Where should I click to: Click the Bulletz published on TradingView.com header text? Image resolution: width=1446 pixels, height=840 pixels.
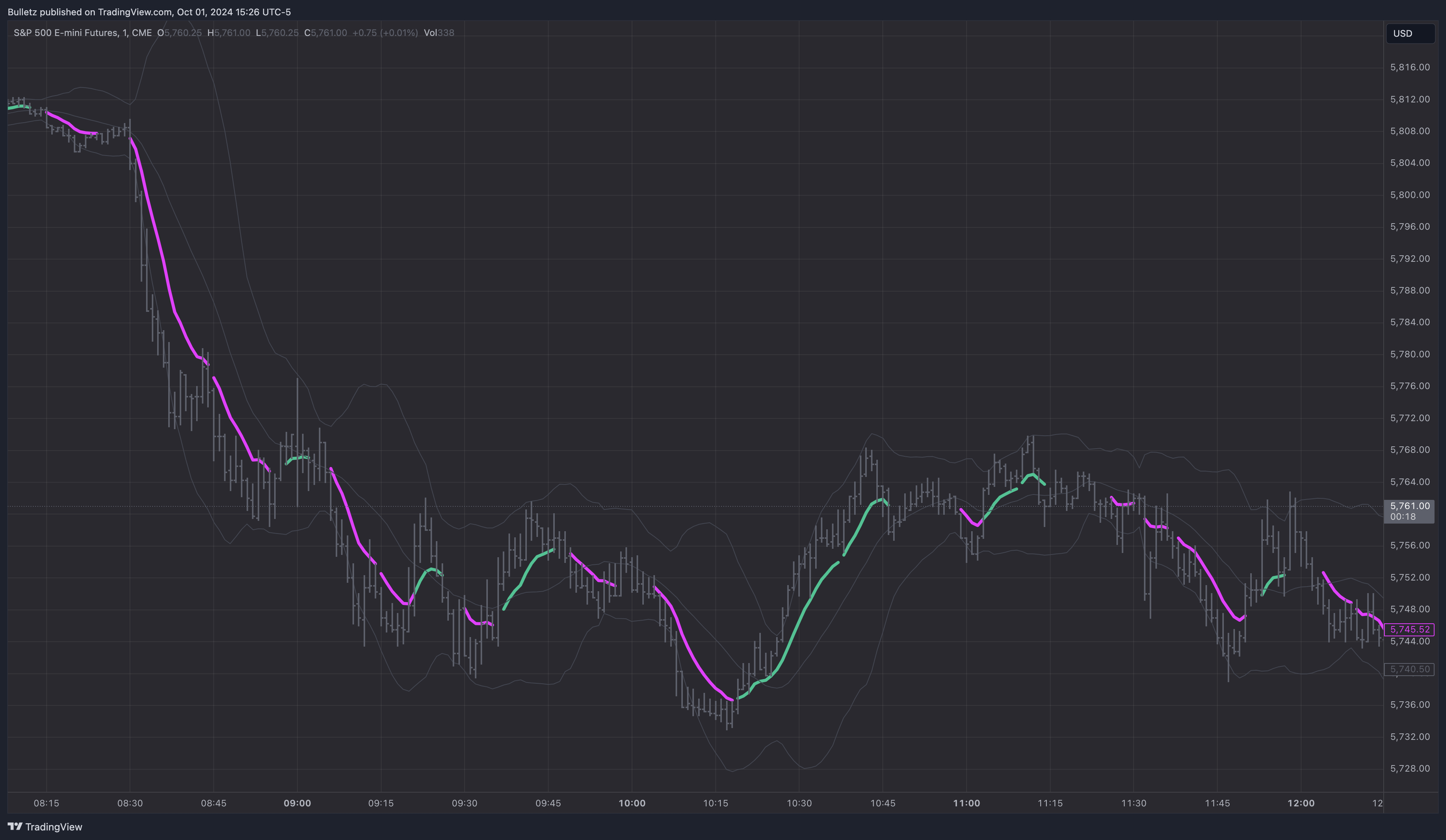[149, 12]
